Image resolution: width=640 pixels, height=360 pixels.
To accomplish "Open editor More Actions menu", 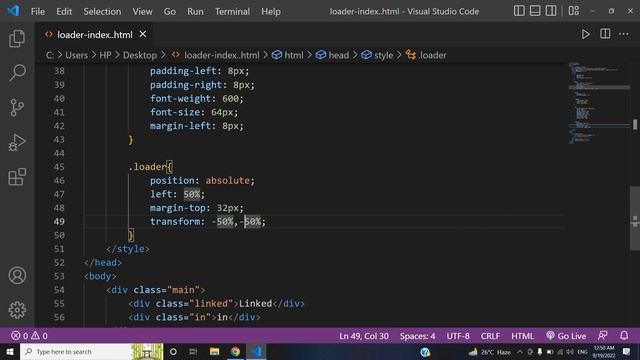I will [624, 34].
